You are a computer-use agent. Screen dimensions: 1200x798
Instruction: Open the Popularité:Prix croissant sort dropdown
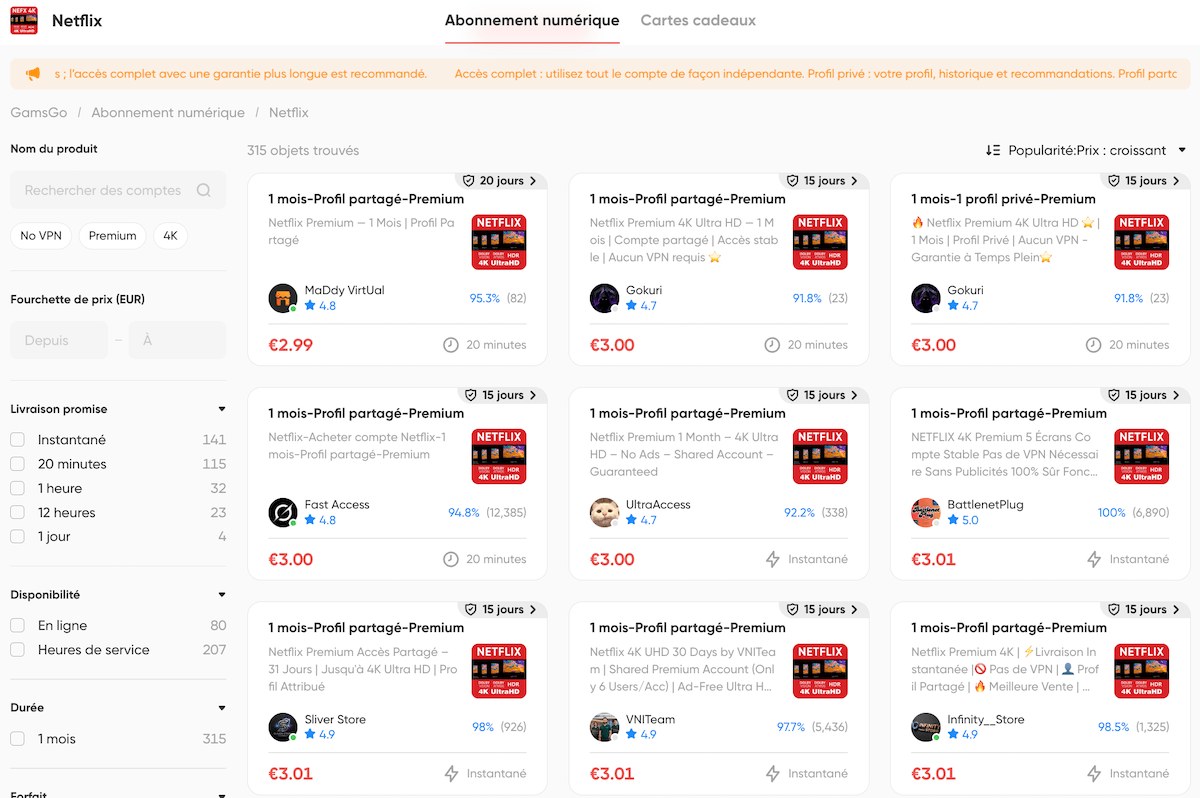click(x=1087, y=150)
